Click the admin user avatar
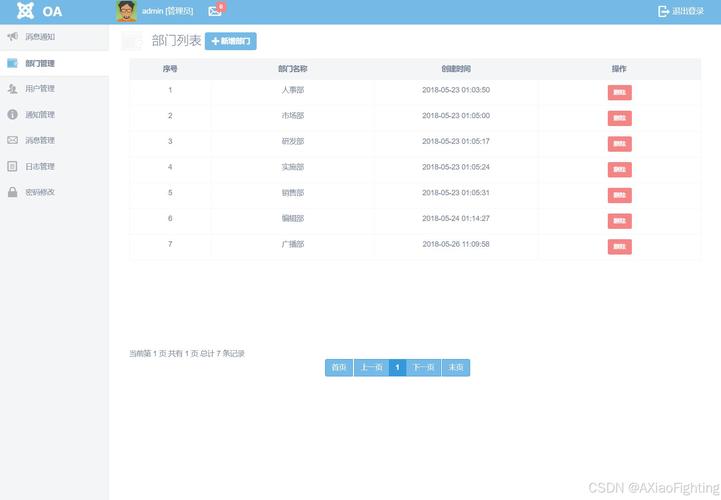721x500 pixels. [x=127, y=11]
